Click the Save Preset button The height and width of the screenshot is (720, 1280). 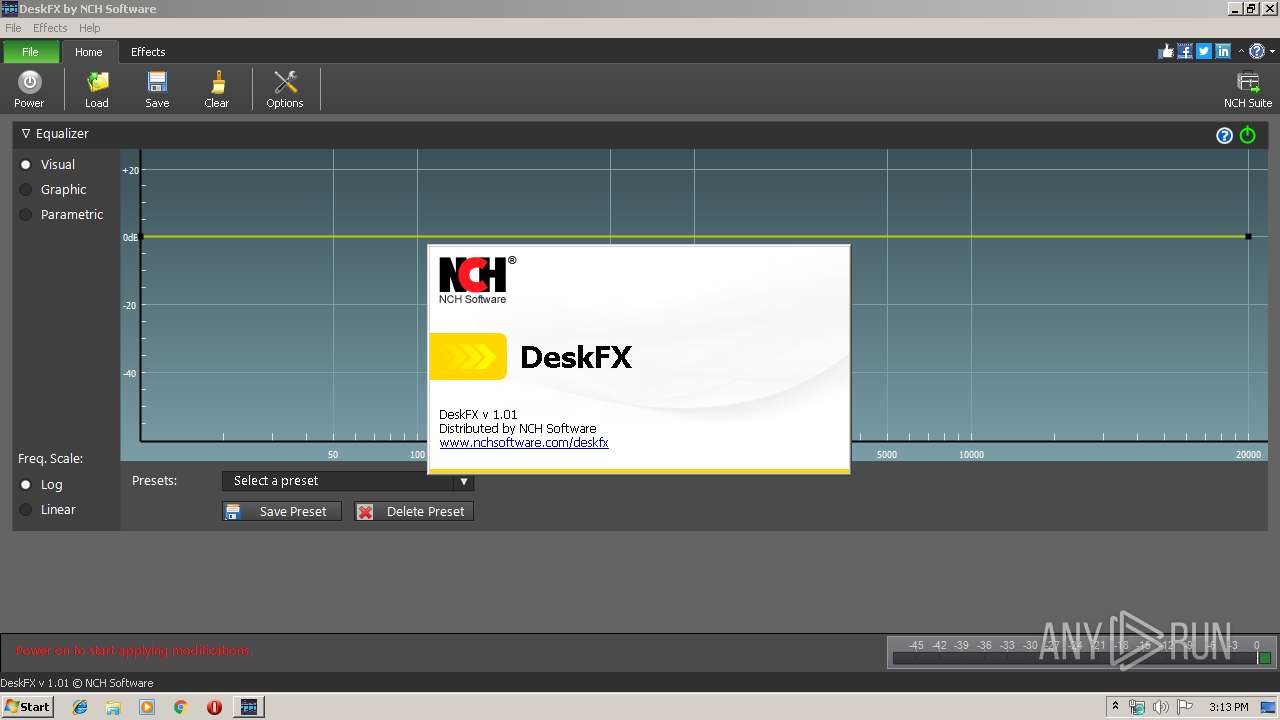[282, 511]
